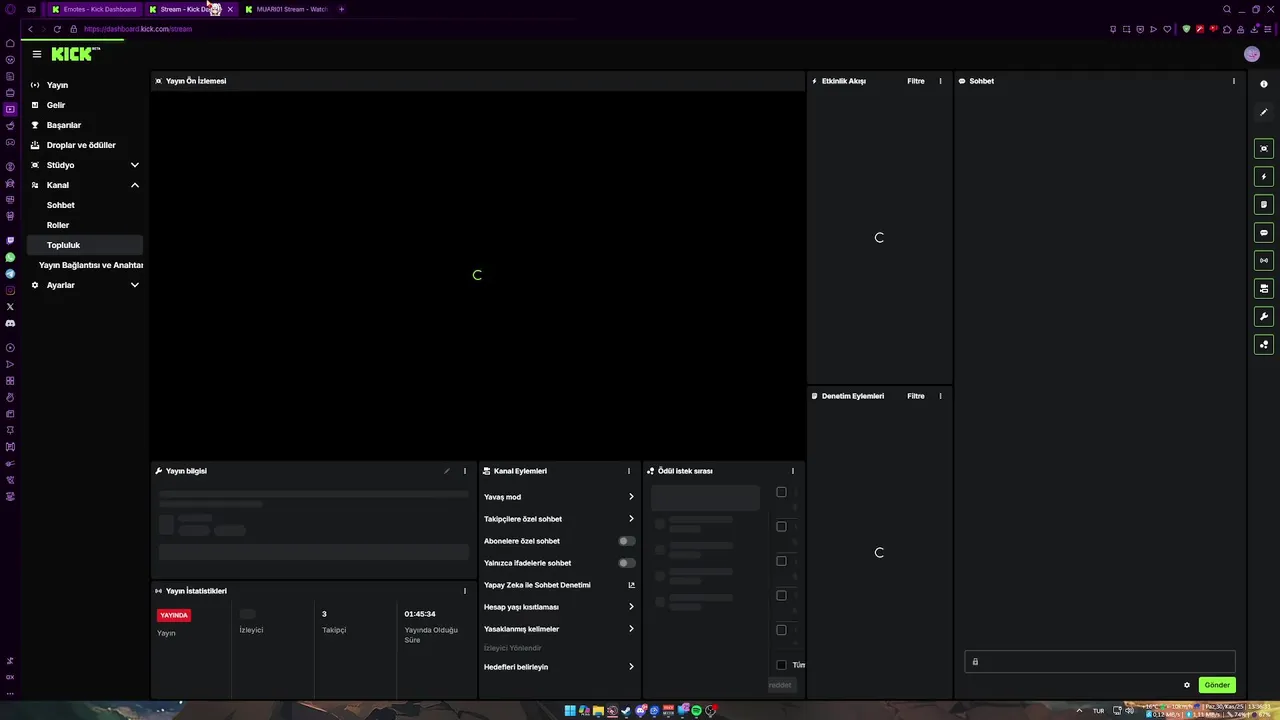Toggle the stream preview widget icon in rail

tap(1264, 148)
